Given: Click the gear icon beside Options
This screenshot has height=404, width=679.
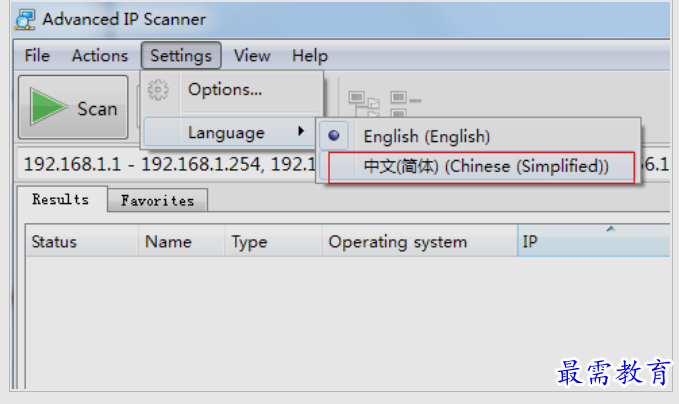Looking at the screenshot, I should coord(158,90).
